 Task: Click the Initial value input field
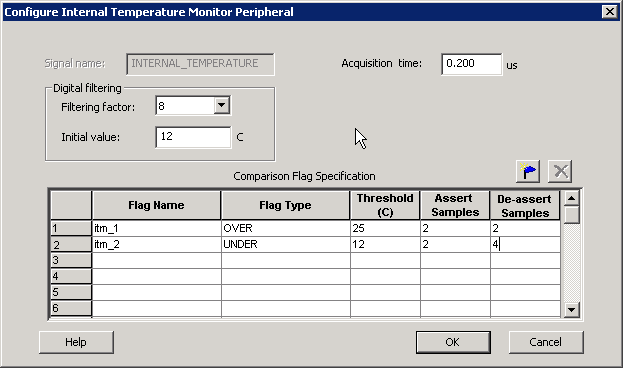coord(193,137)
